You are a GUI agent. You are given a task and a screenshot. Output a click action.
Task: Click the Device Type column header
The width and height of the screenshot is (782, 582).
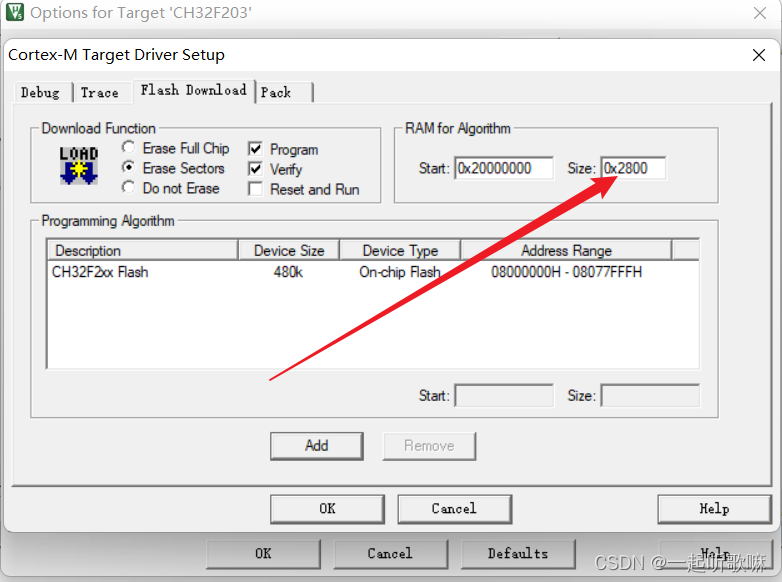coord(400,250)
